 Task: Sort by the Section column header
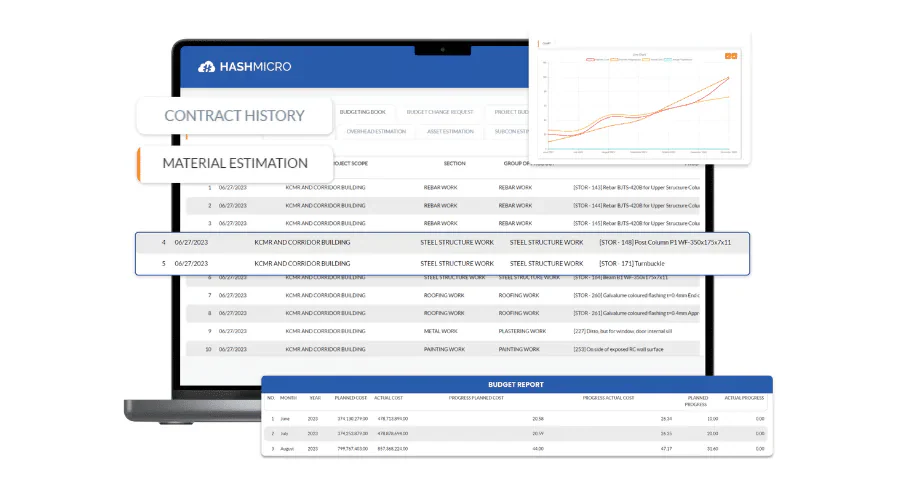[x=454, y=164]
